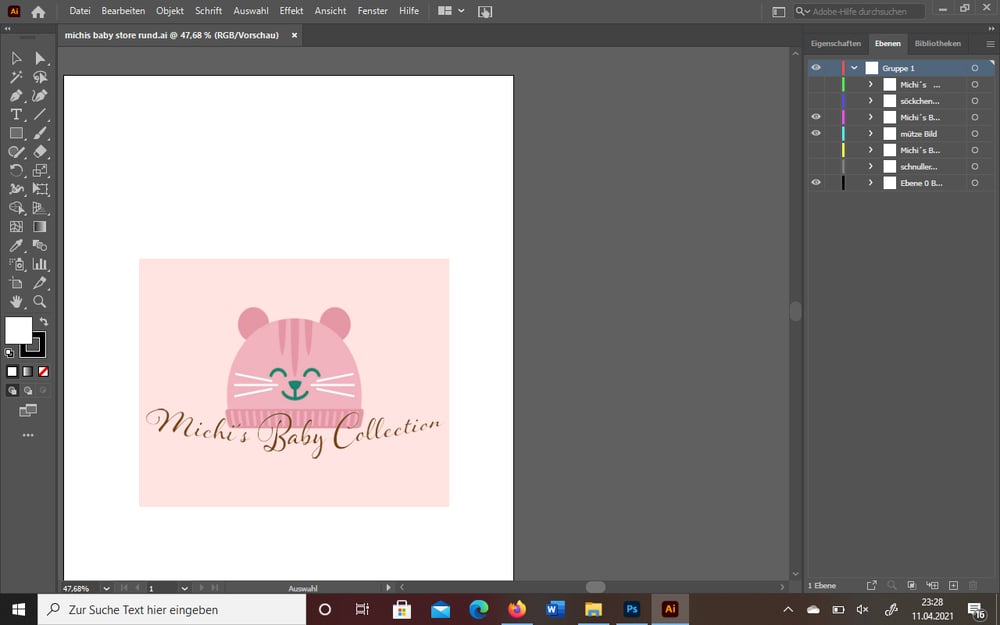Swap fill and stroke colors arrow
Screen dimensions: 1000x625
point(43,321)
